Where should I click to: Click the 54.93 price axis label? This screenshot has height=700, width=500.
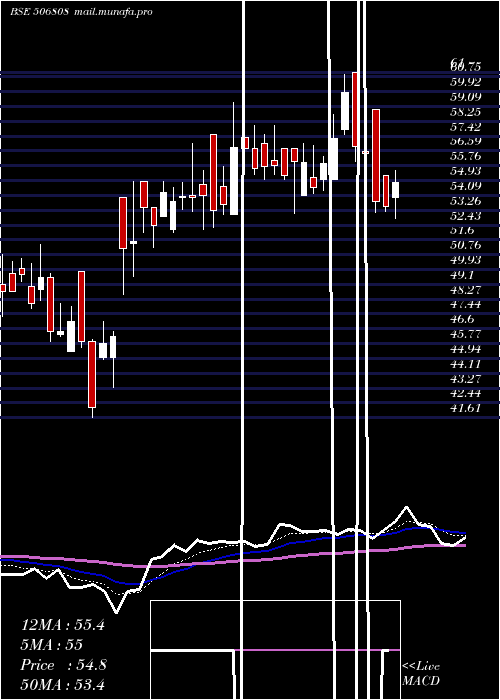(466, 171)
